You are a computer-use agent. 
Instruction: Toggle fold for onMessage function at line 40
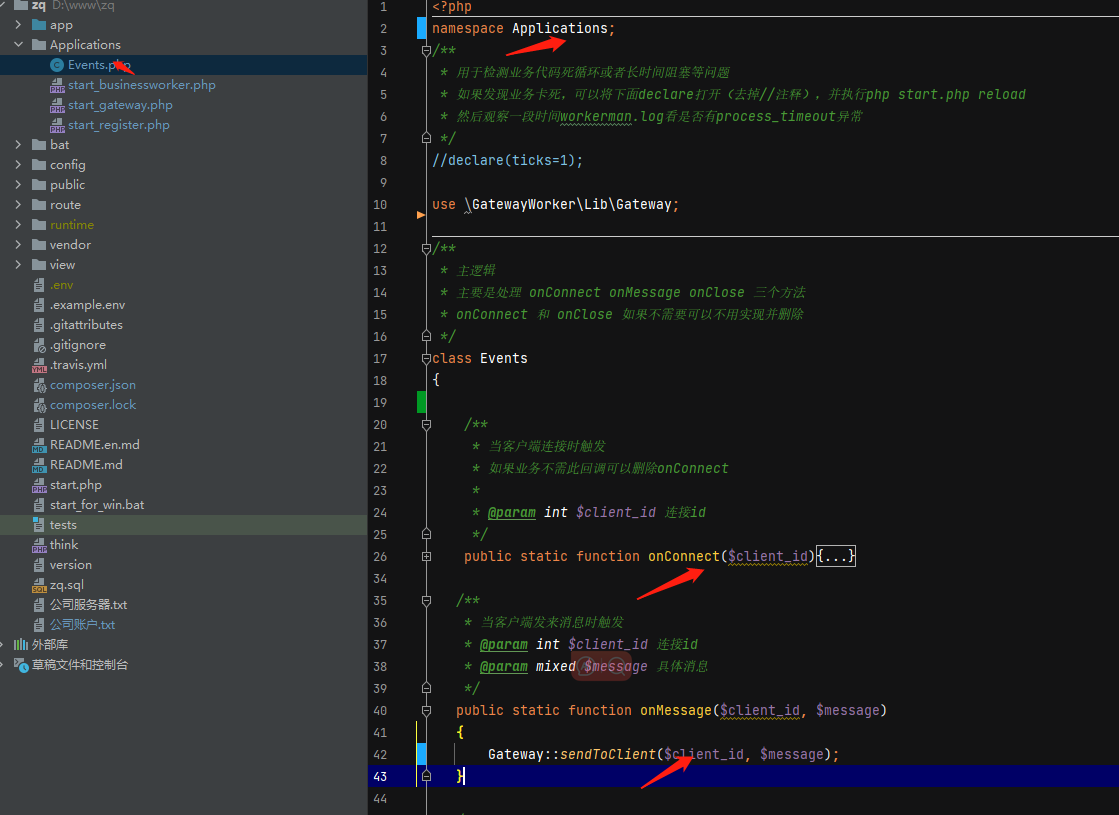tap(426, 711)
